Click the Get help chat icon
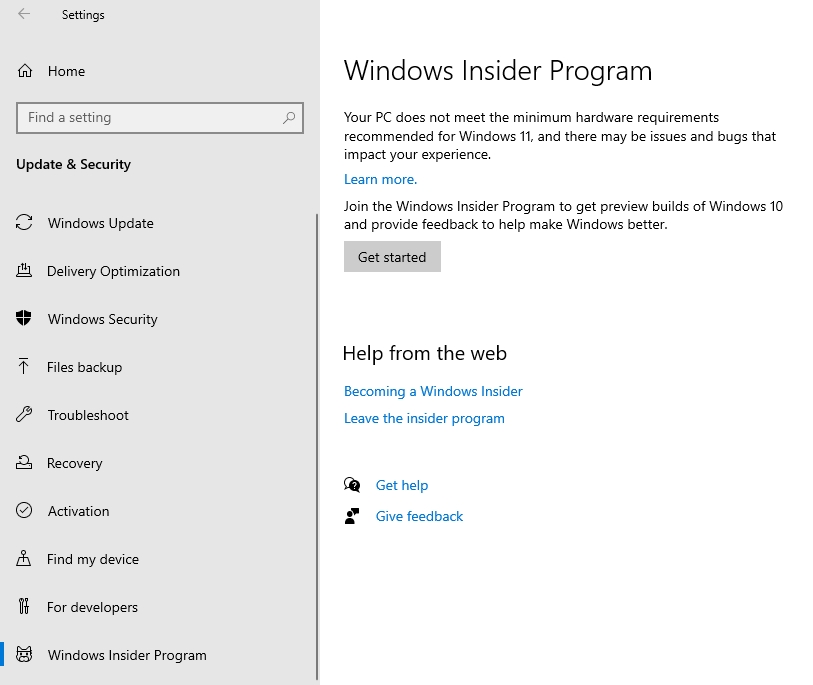Image resolution: width=813 pixels, height=685 pixels. click(352, 485)
